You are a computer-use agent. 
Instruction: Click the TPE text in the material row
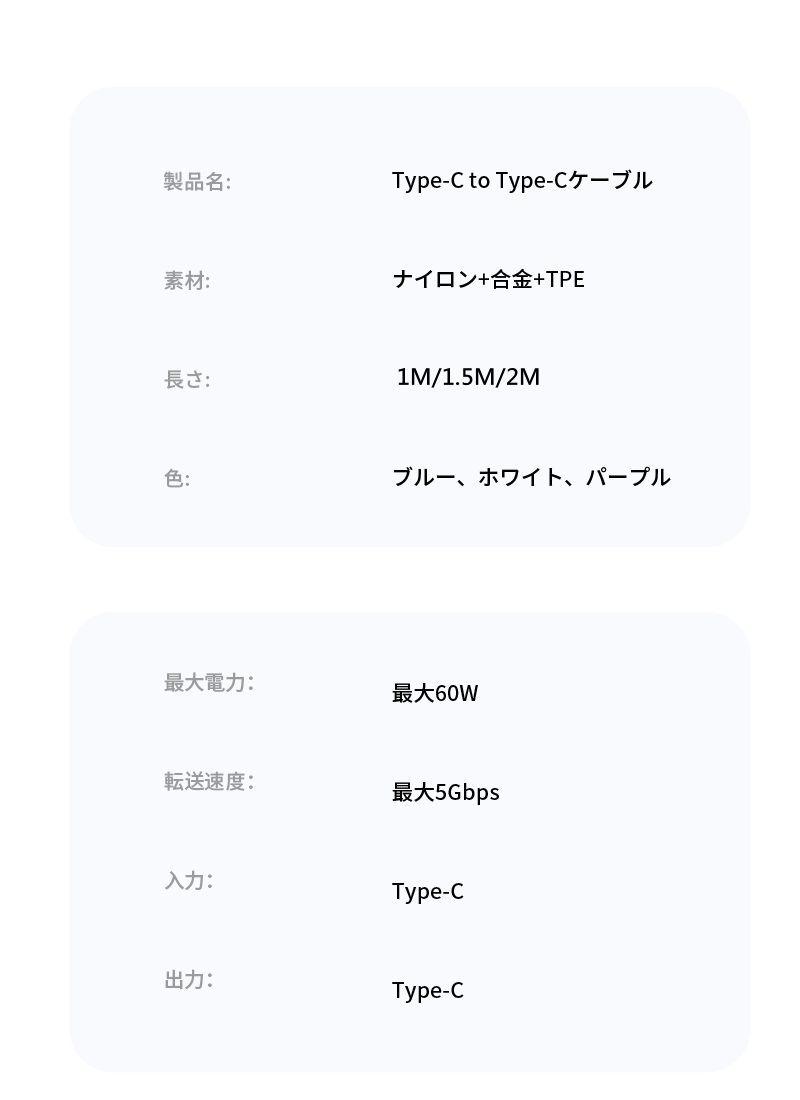coord(566,279)
